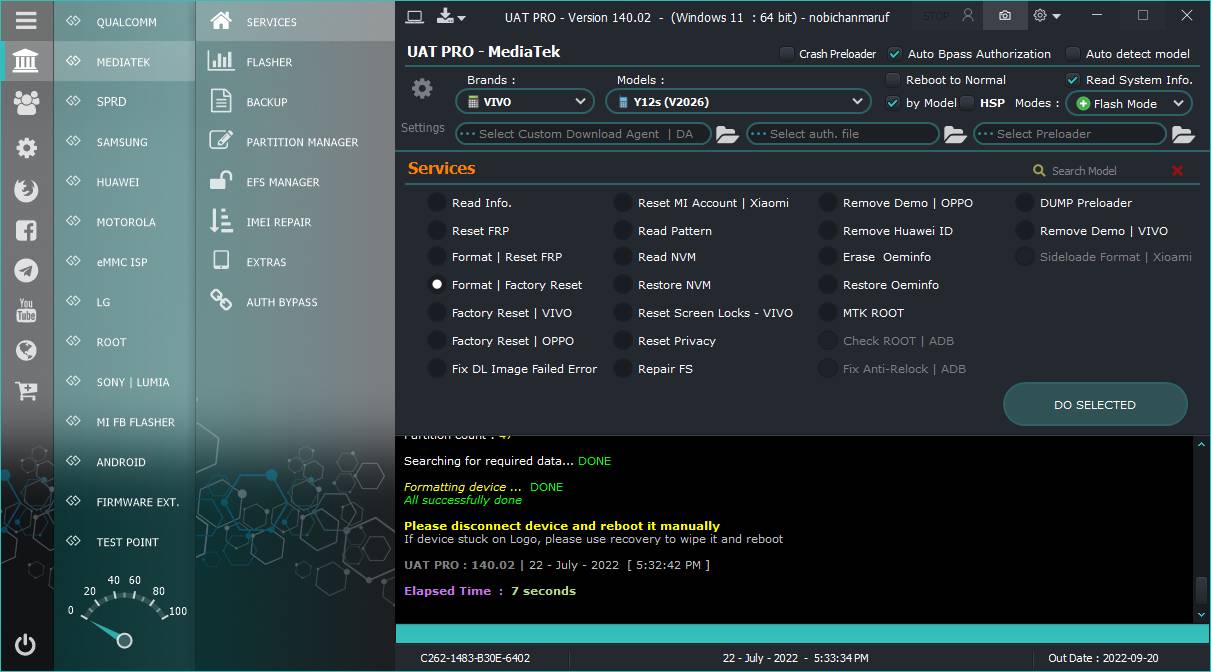Open the eMMC ISP section
The image size is (1211, 672).
[x=125, y=262]
